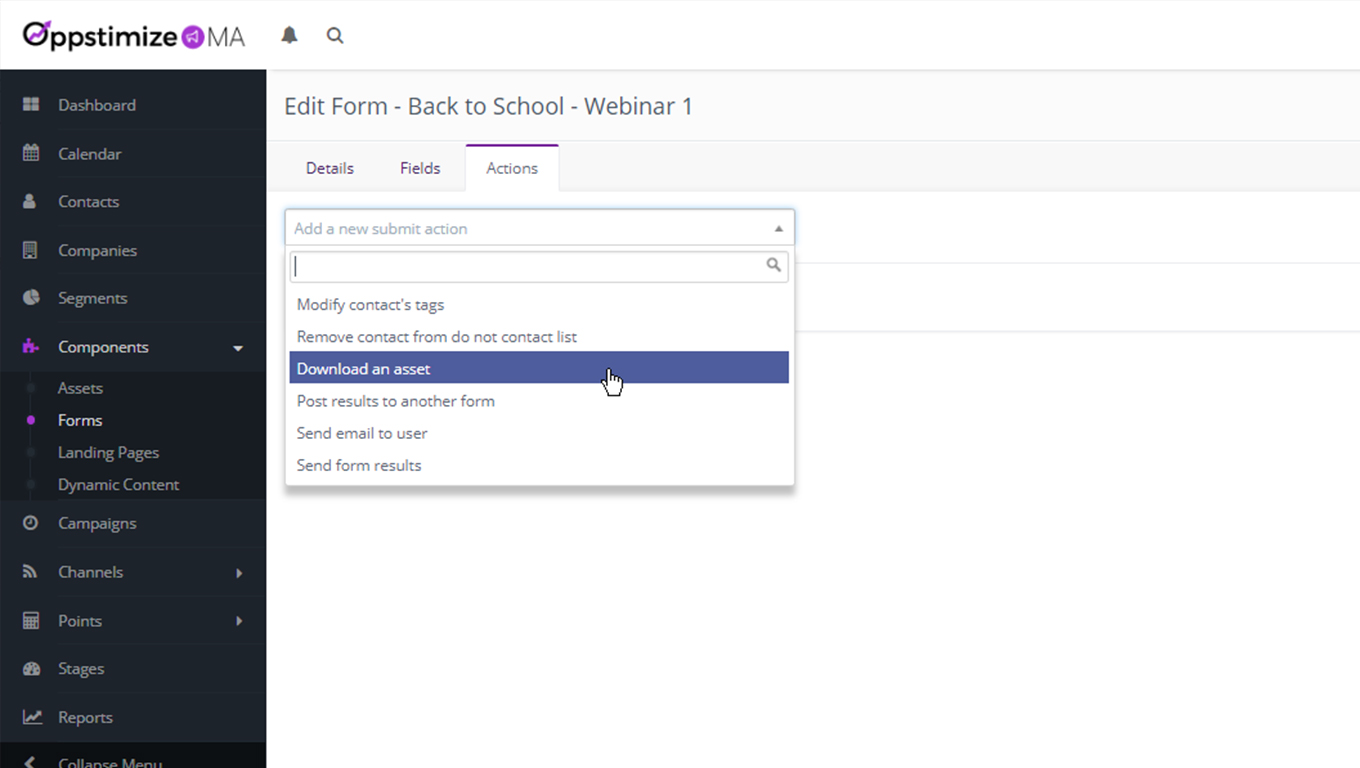Click the Campaigns clock icon
Viewport: 1360px width, 768px height.
(x=31, y=523)
